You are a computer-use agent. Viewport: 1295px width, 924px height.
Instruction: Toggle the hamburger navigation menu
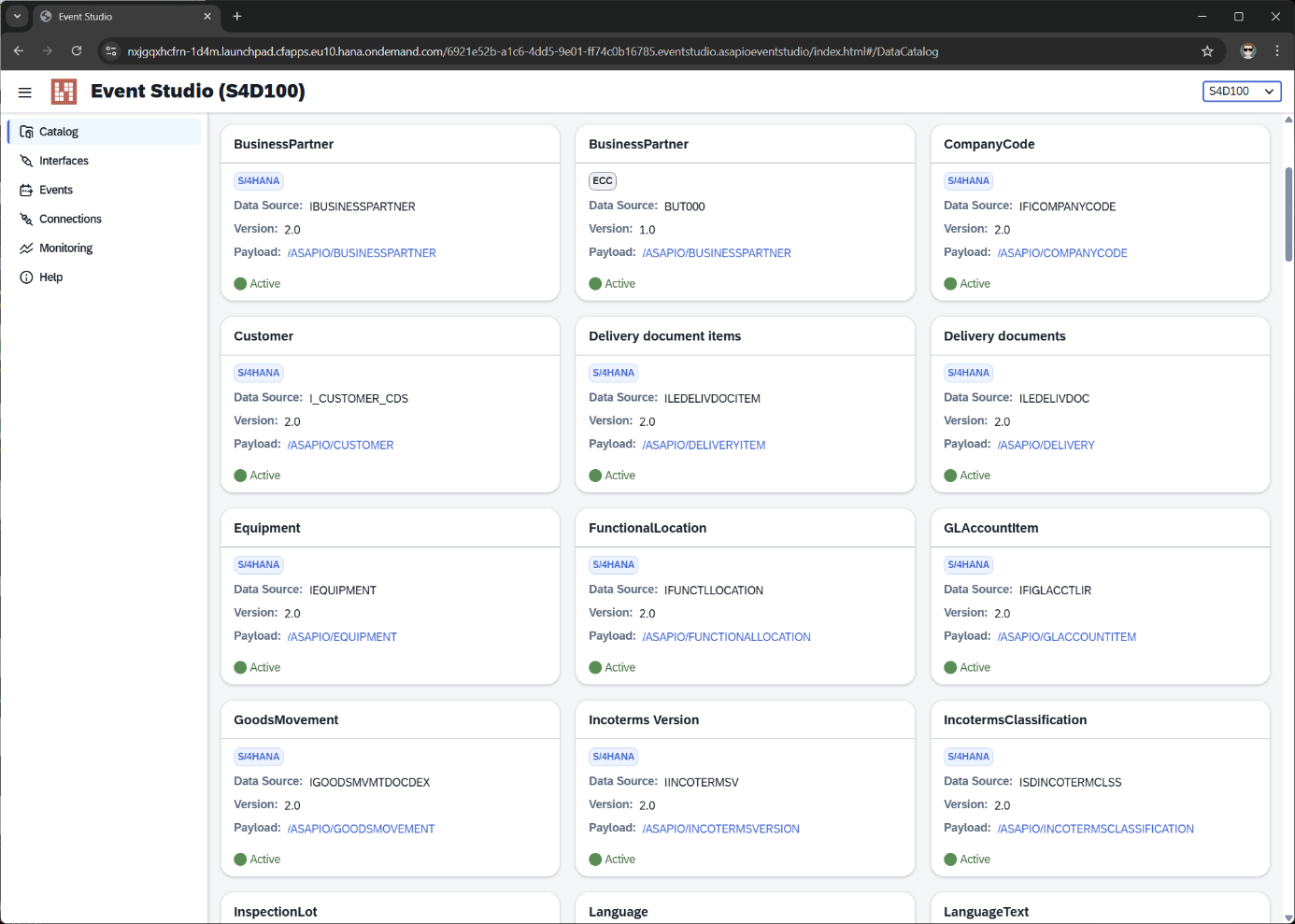25,92
